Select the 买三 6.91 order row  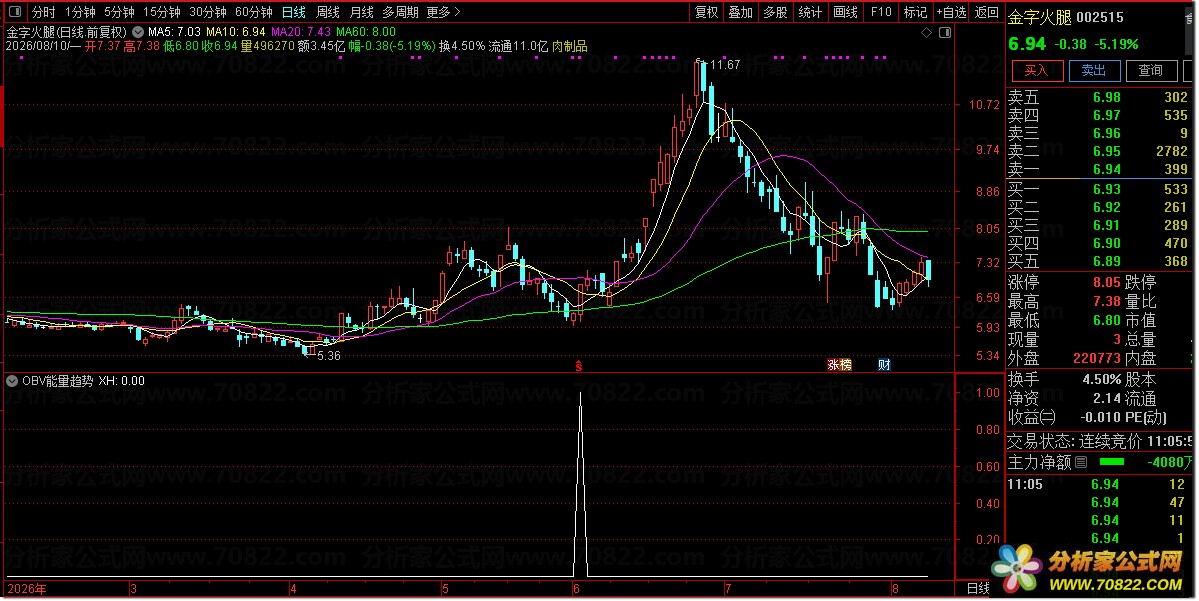click(x=1098, y=225)
